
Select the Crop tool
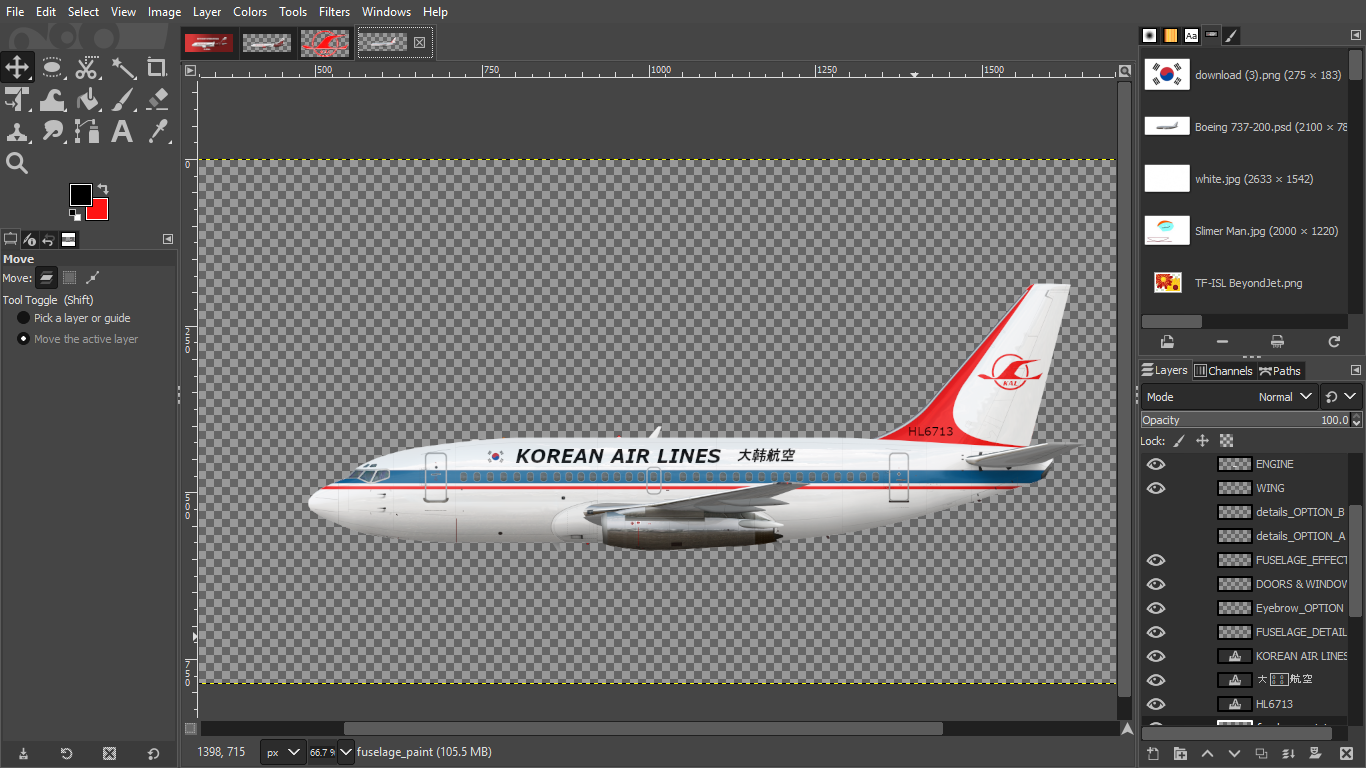coord(157,67)
